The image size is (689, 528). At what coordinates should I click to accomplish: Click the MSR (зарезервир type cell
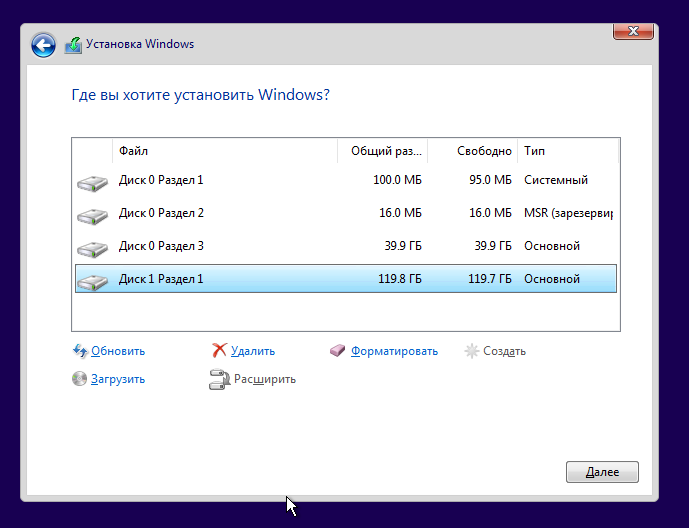click(x=568, y=213)
